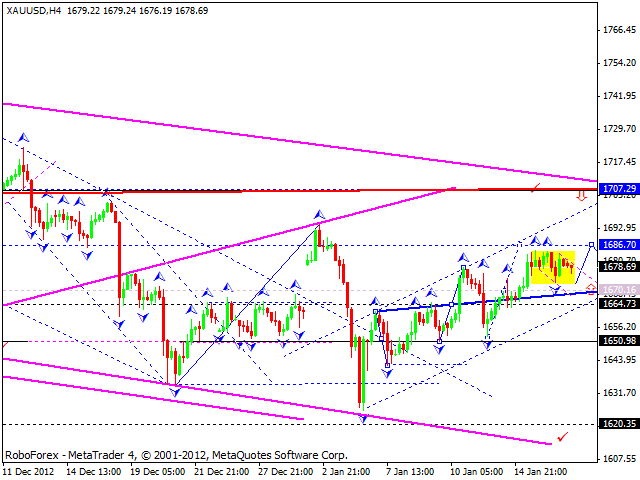Click the XAUUSD,H4 chart title
The height and width of the screenshot is (480, 640).
[34, 11]
